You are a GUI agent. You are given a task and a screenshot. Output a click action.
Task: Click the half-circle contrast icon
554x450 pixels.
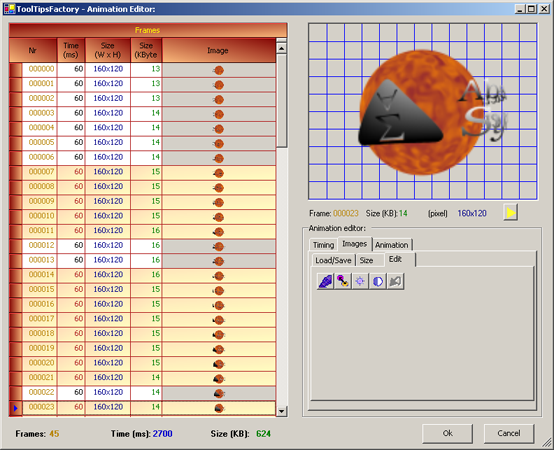[x=378, y=282]
